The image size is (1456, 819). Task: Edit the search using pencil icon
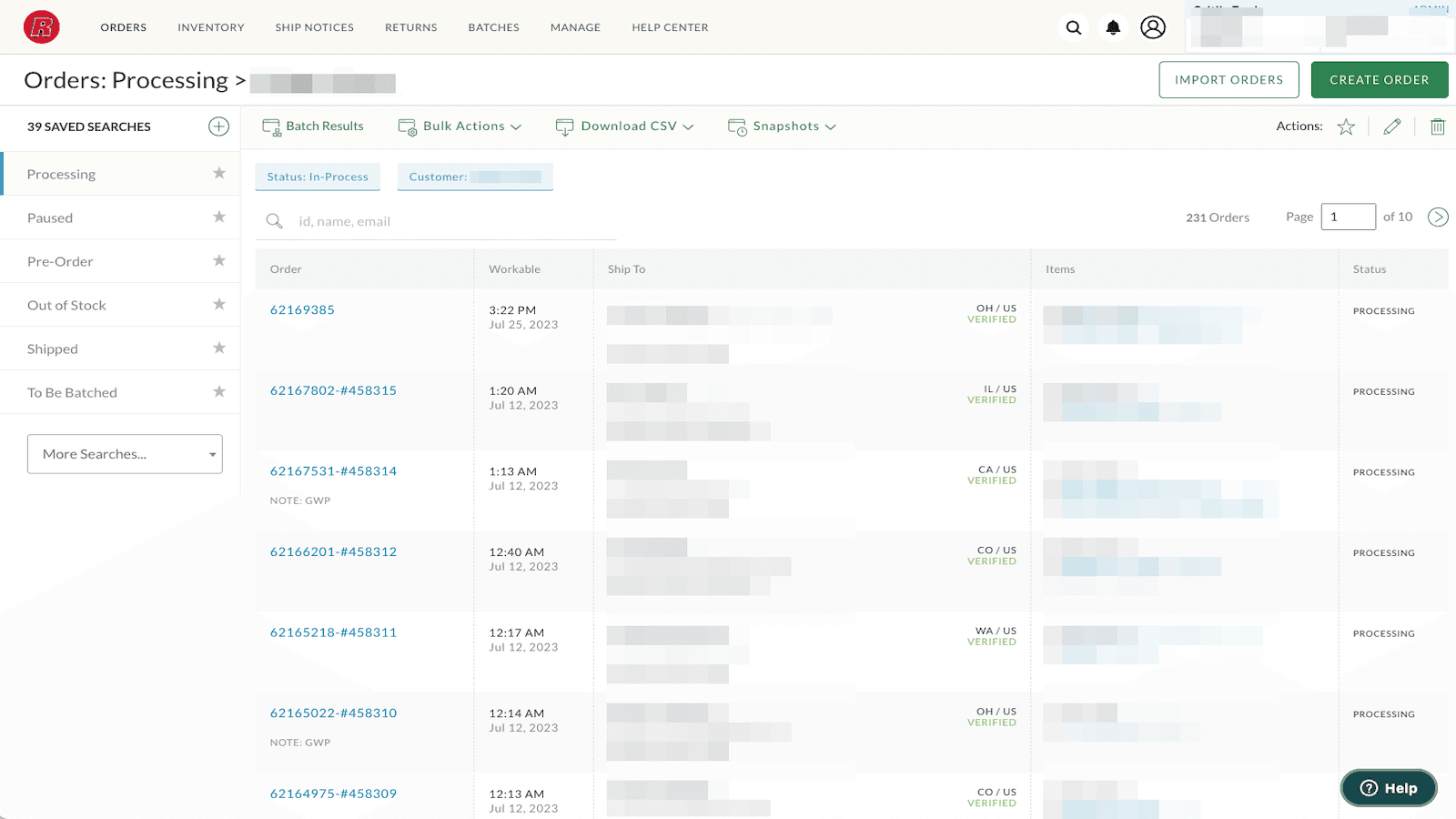(1392, 126)
